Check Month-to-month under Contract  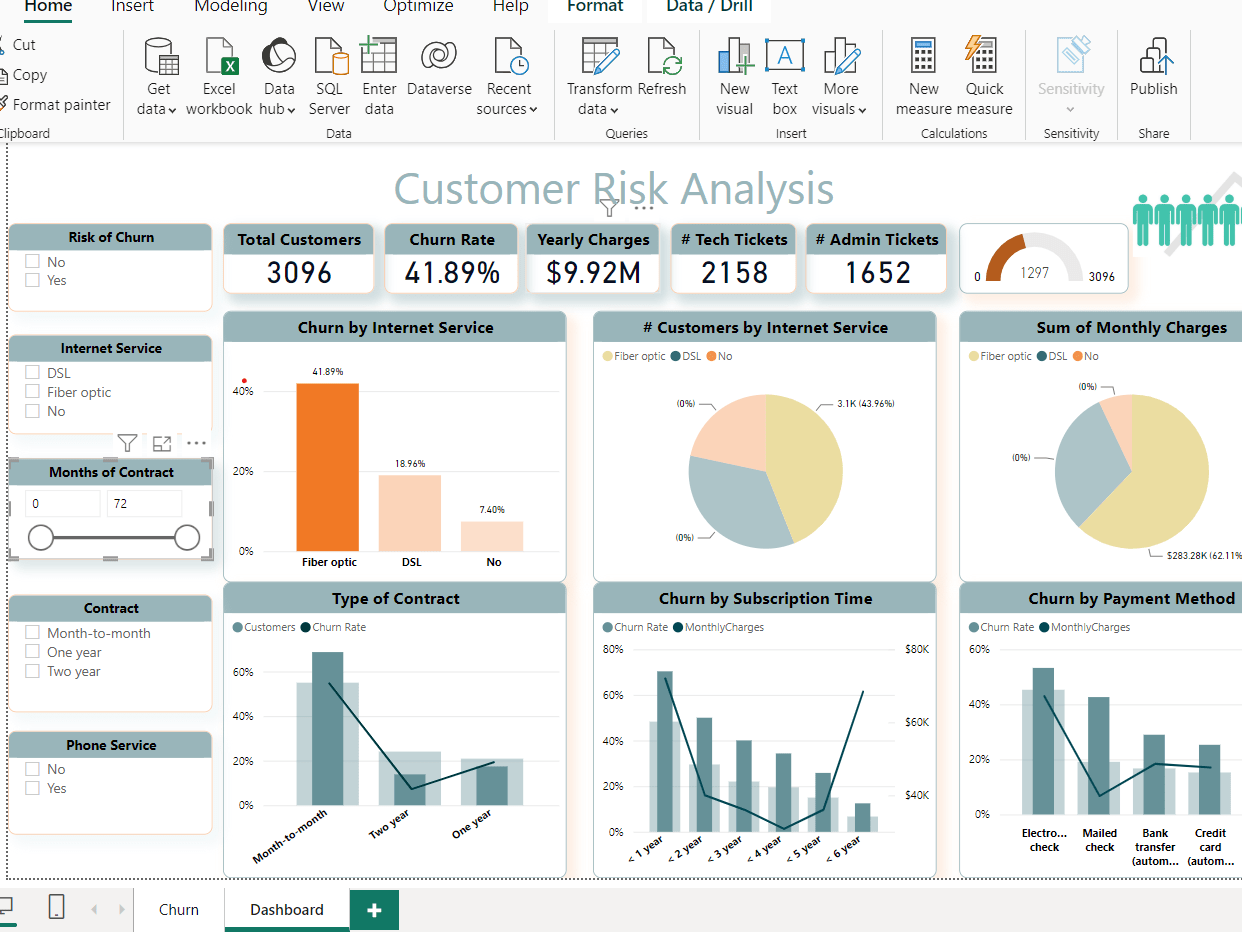[x=30, y=632]
